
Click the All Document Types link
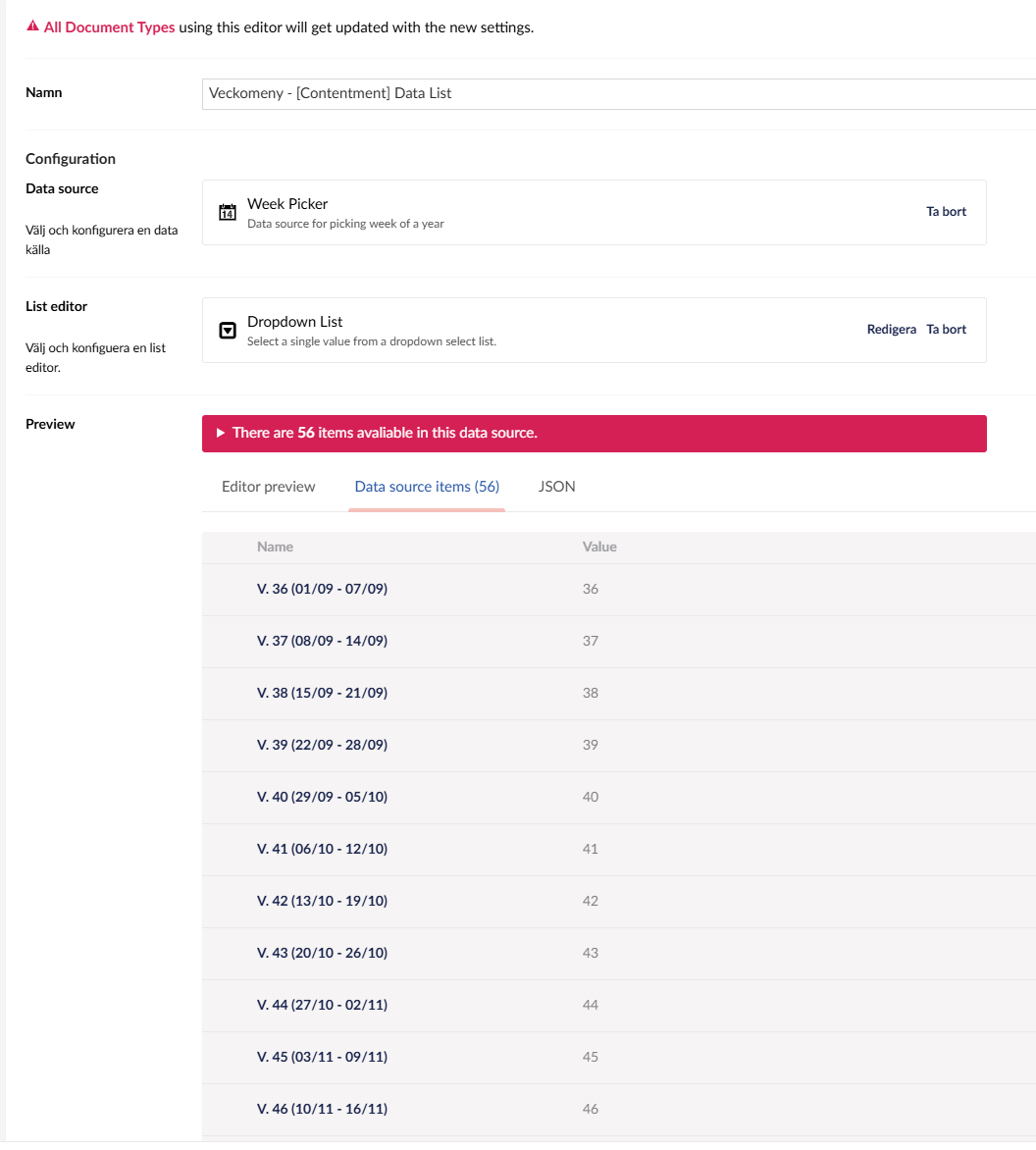[x=109, y=27]
